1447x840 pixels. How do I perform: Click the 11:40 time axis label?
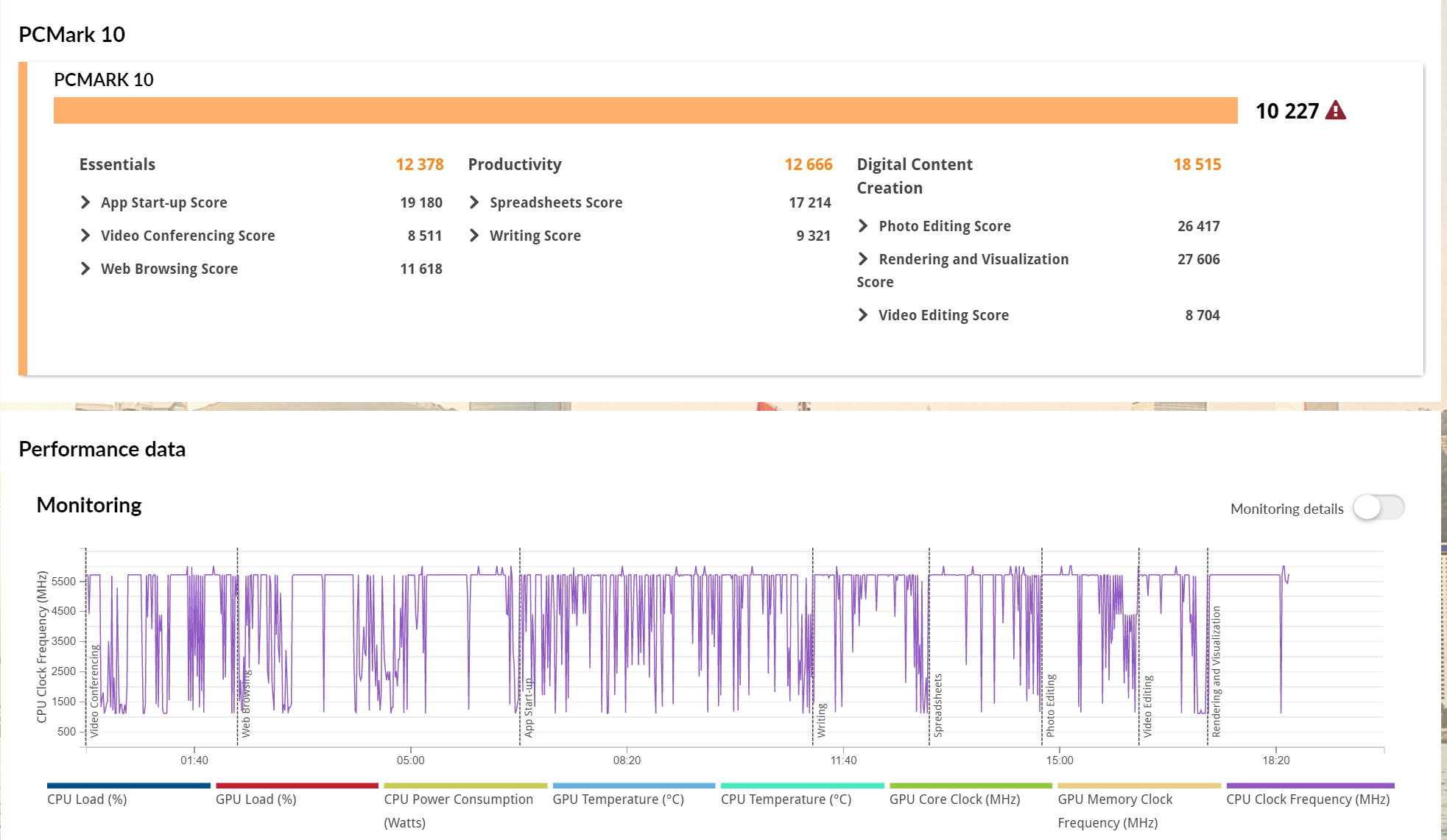844,760
